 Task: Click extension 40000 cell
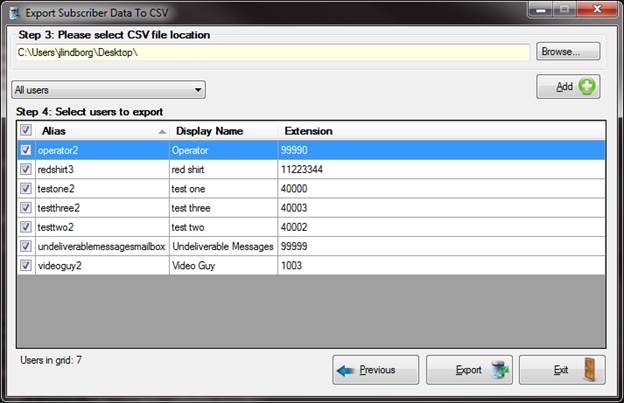441,188
